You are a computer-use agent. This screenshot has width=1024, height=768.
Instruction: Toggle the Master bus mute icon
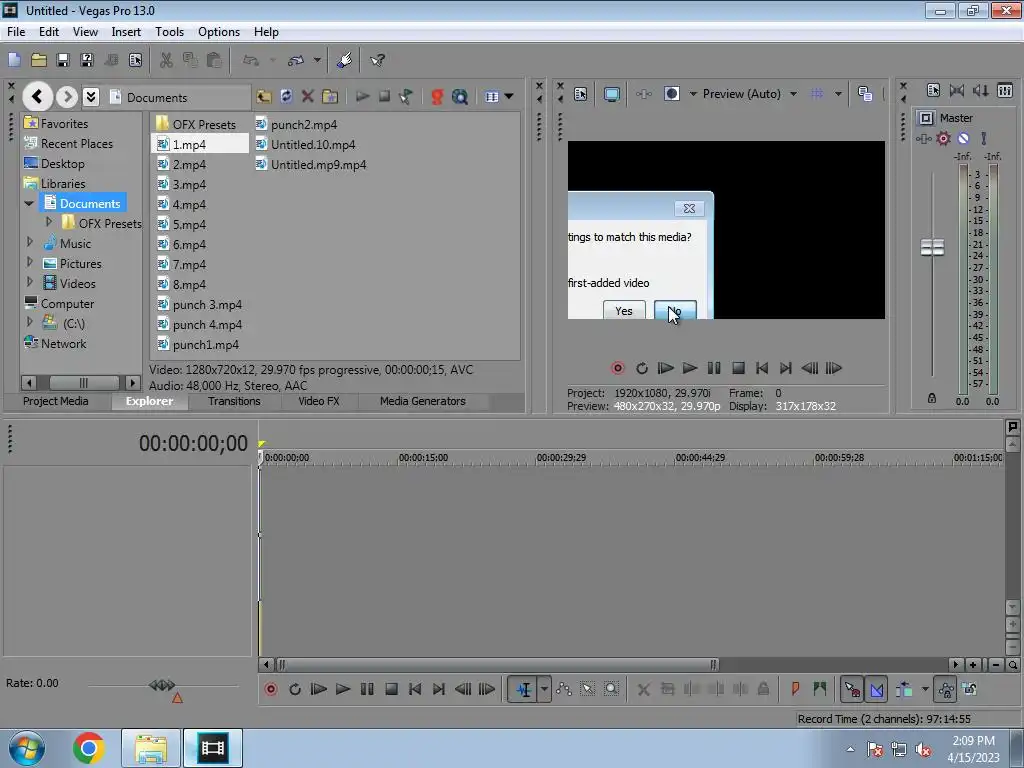[963, 138]
